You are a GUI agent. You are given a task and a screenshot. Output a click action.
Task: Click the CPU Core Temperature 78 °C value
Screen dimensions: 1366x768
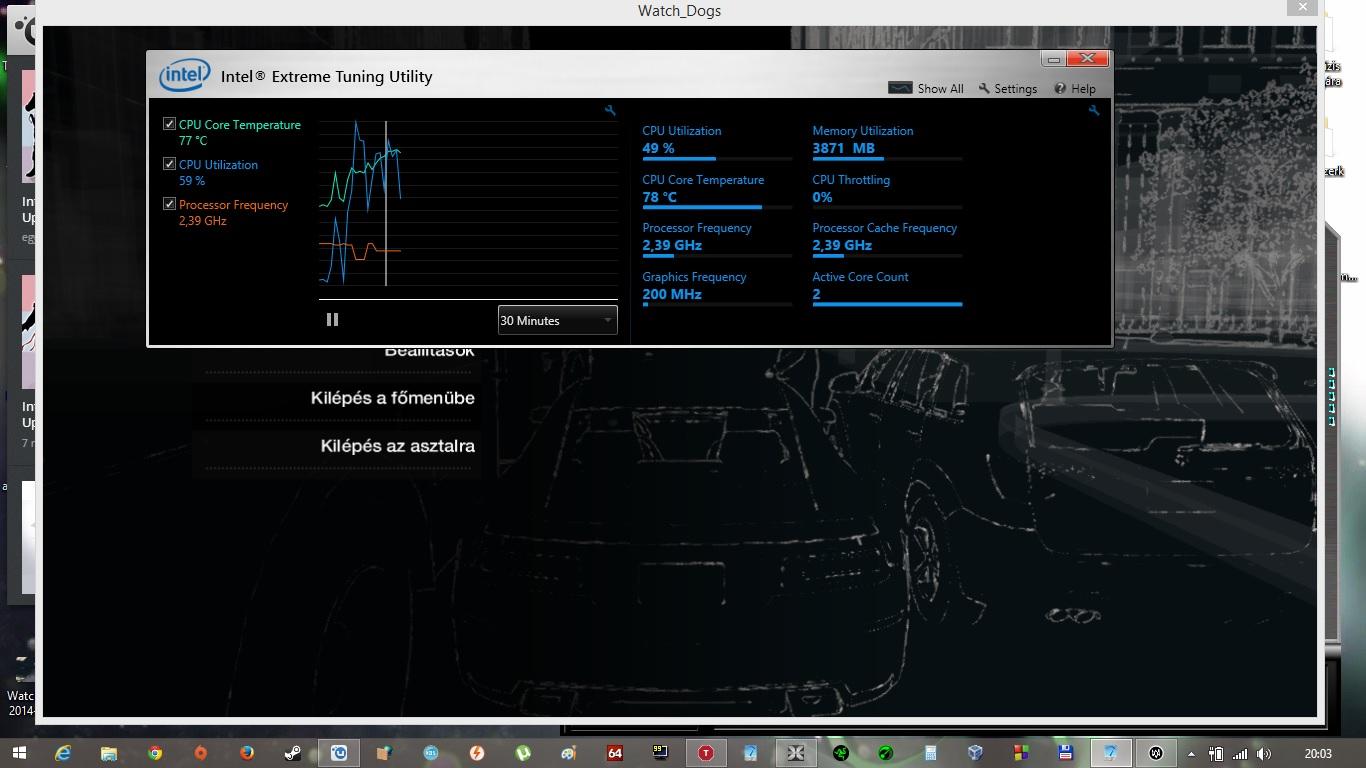tap(659, 197)
